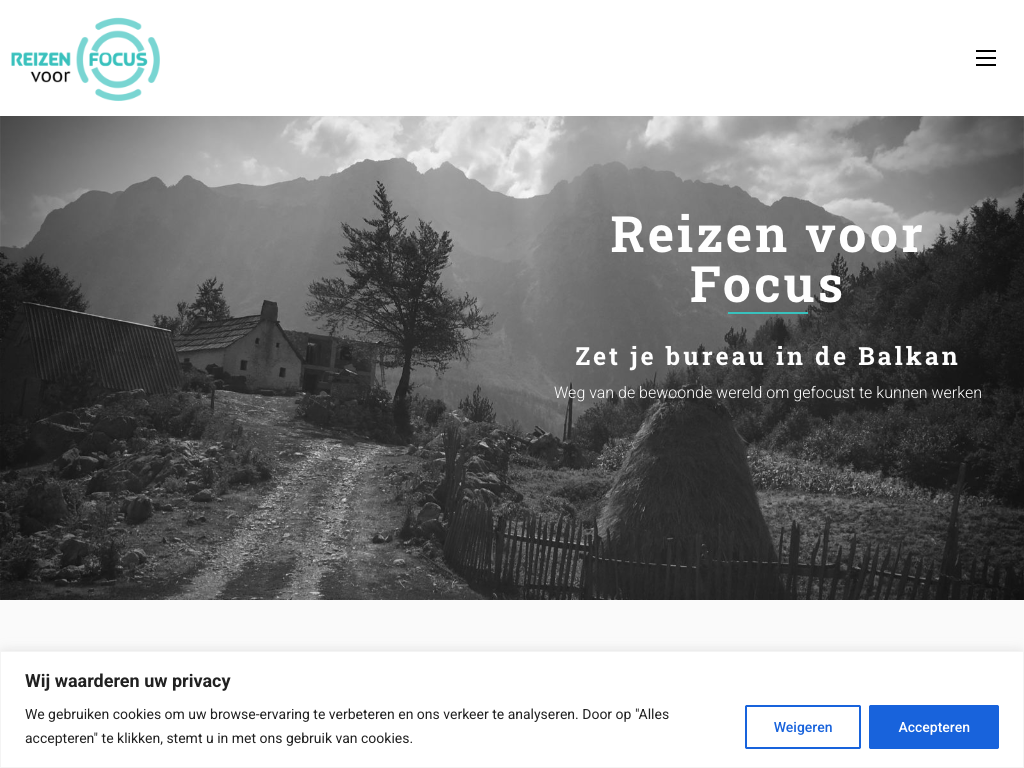Image resolution: width=1024 pixels, height=768 pixels.
Task: Click the 'Weg van de bewoonde wereld' tagline
Action: [767, 392]
